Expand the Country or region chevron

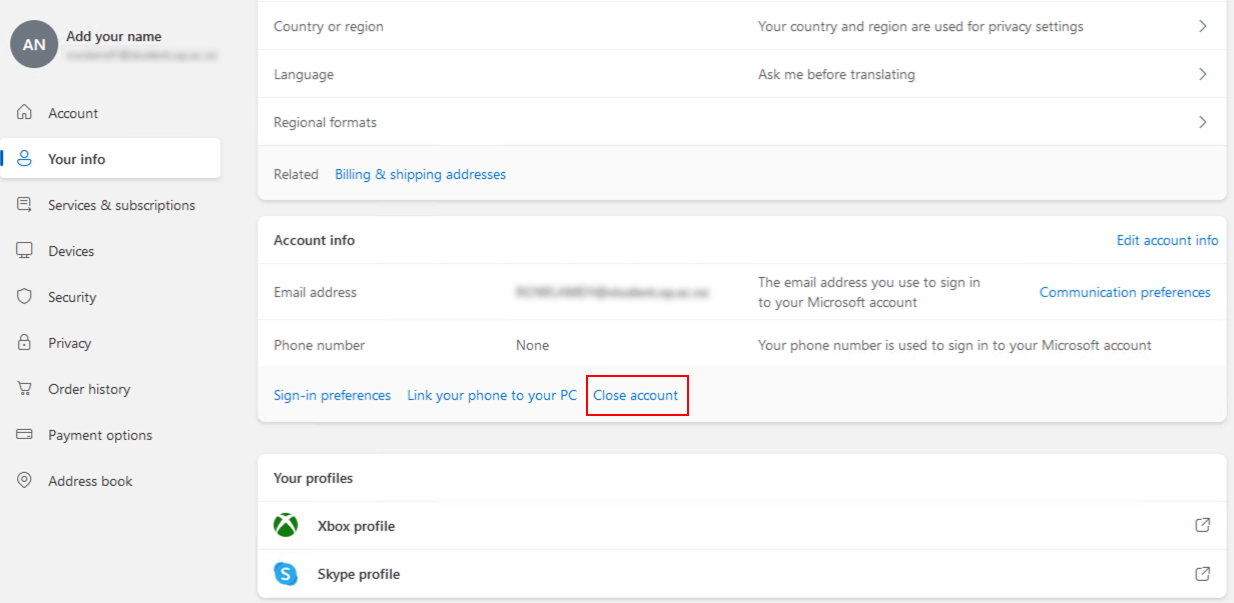click(x=1203, y=26)
